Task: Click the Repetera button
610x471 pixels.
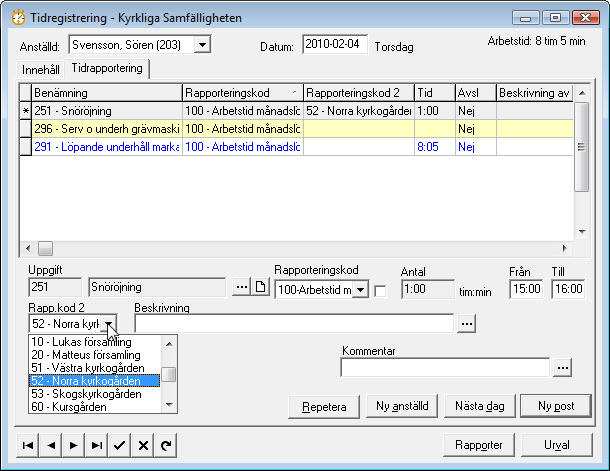Action: click(324, 406)
